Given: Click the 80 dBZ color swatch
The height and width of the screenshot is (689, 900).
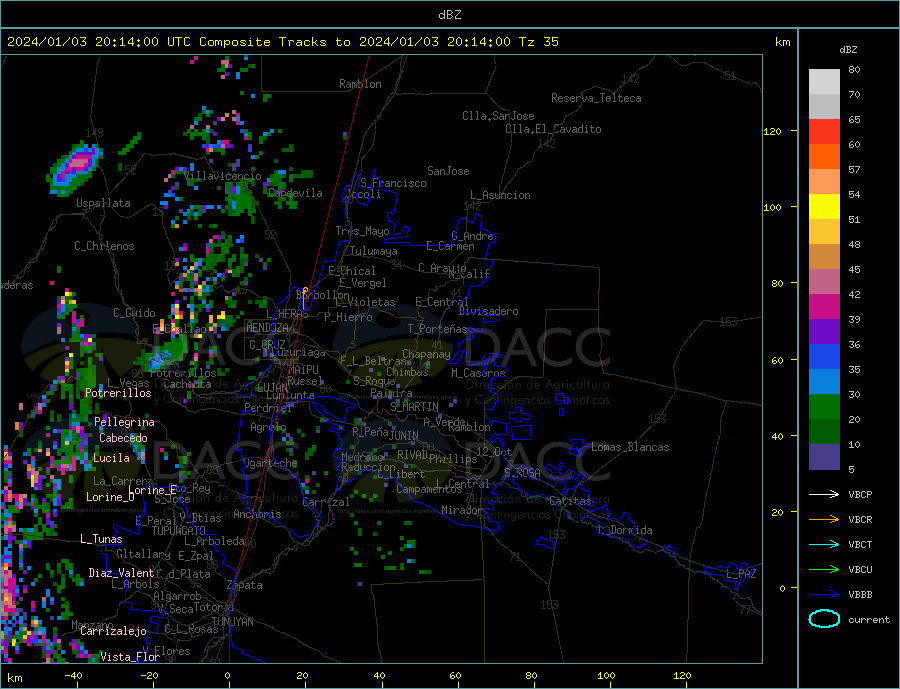Looking at the screenshot, I should tap(824, 82).
